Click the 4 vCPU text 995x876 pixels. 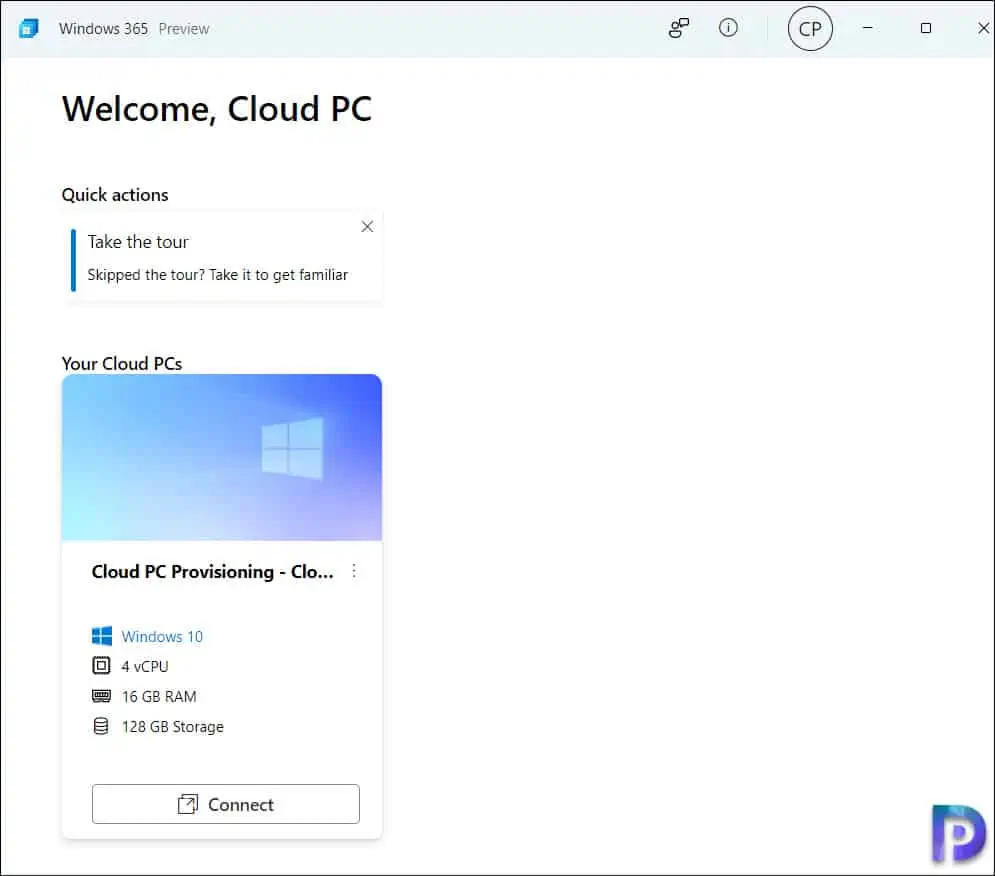click(x=145, y=667)
